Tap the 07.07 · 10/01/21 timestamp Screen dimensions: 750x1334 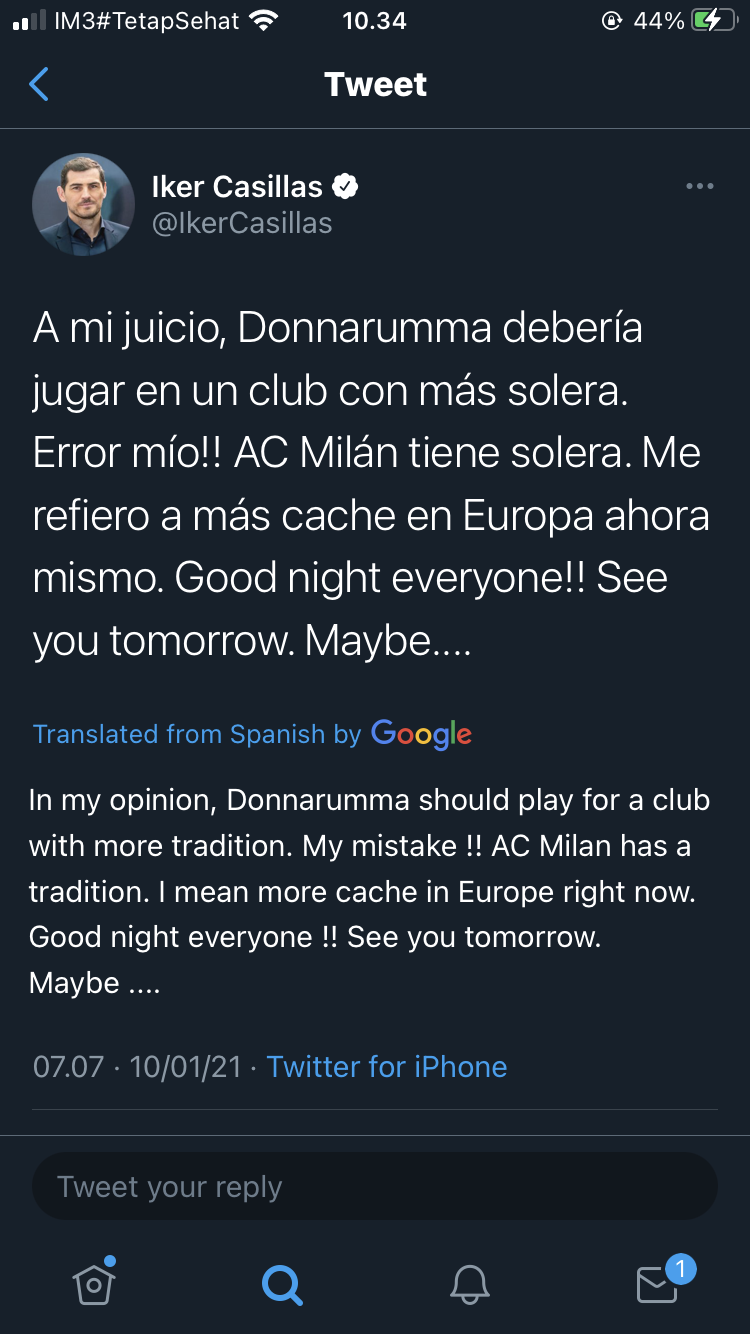point(137,1067)
